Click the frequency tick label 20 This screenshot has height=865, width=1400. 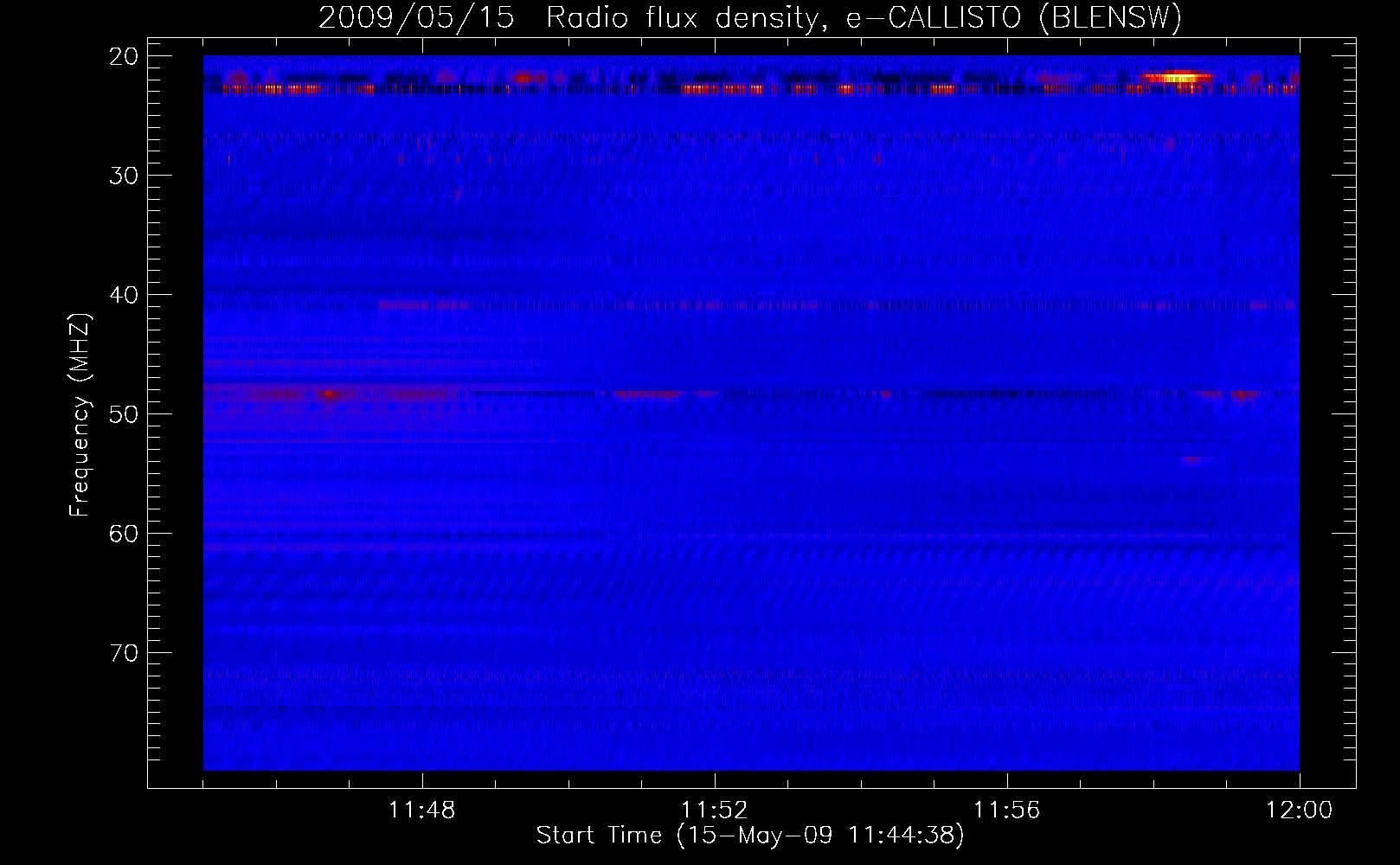coord(125,56)
